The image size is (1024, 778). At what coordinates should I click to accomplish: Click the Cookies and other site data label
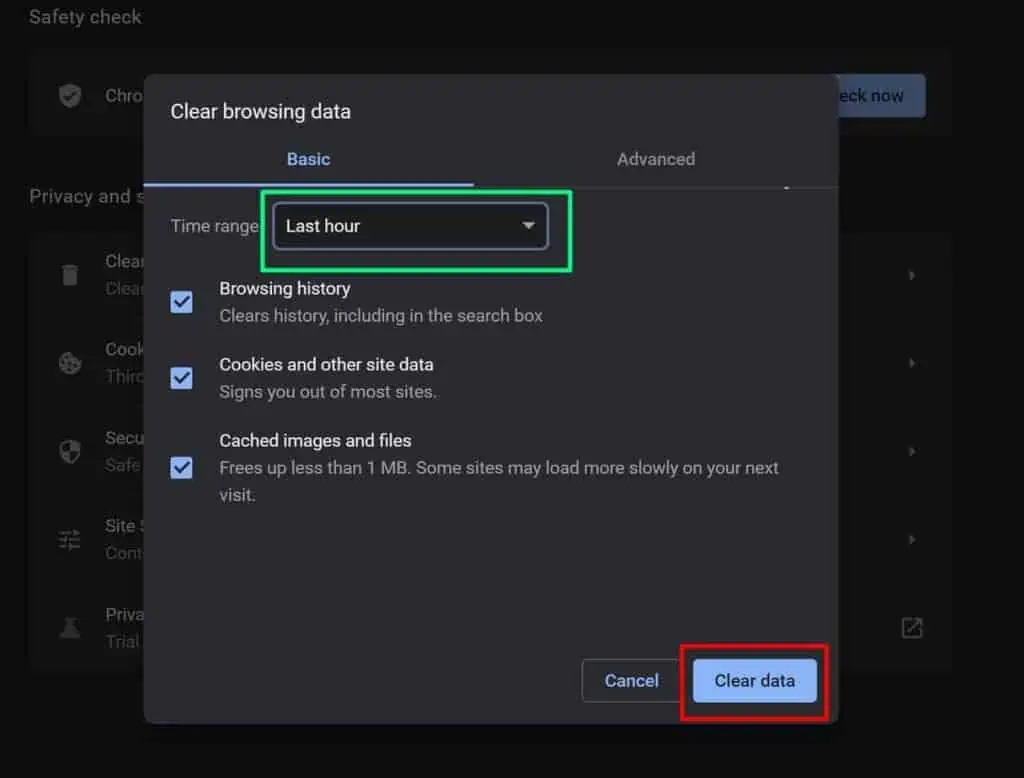327,365
